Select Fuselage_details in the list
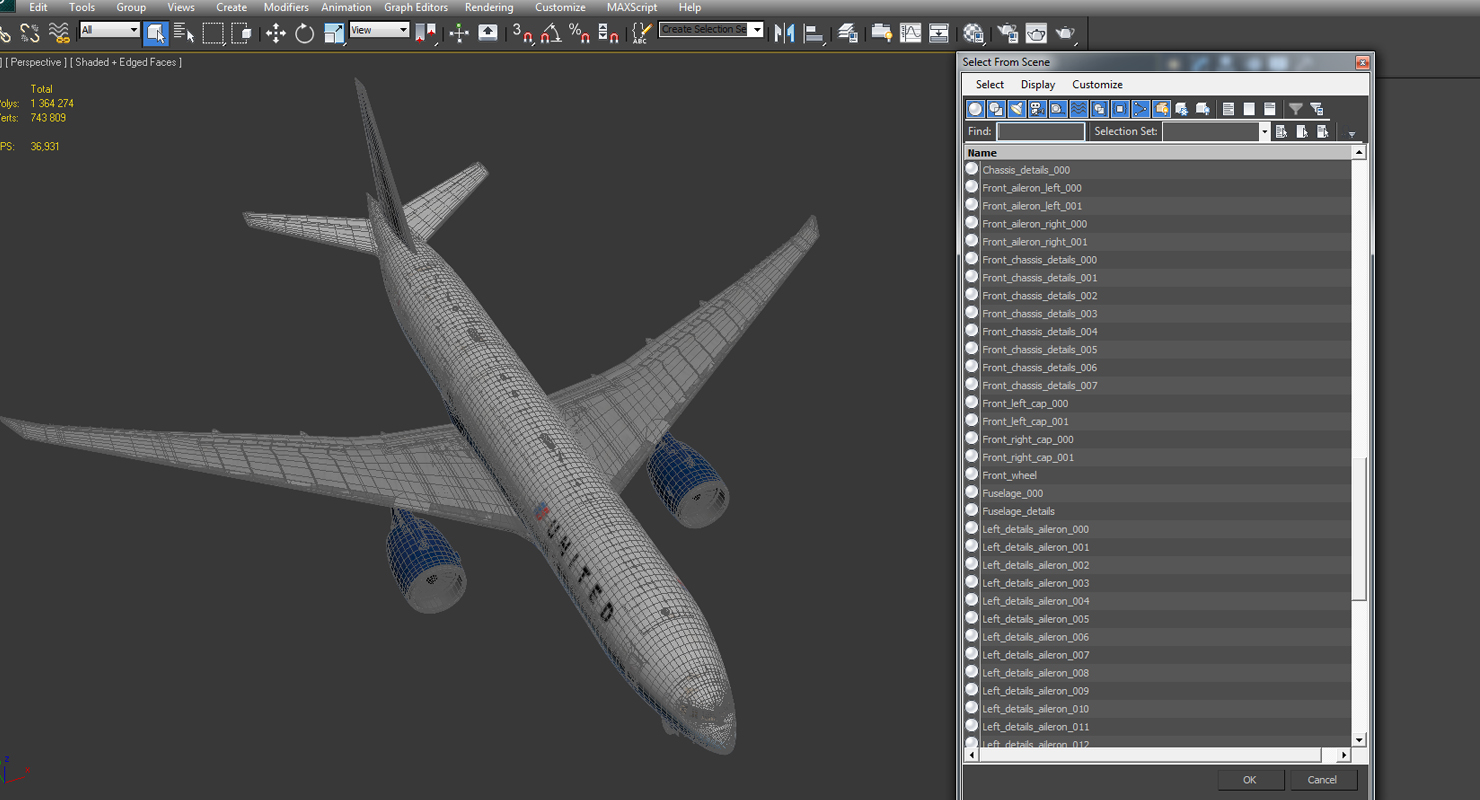The width and height of the screenshot is (1480, 800). pyautogui.click(x=1158, y=511)
